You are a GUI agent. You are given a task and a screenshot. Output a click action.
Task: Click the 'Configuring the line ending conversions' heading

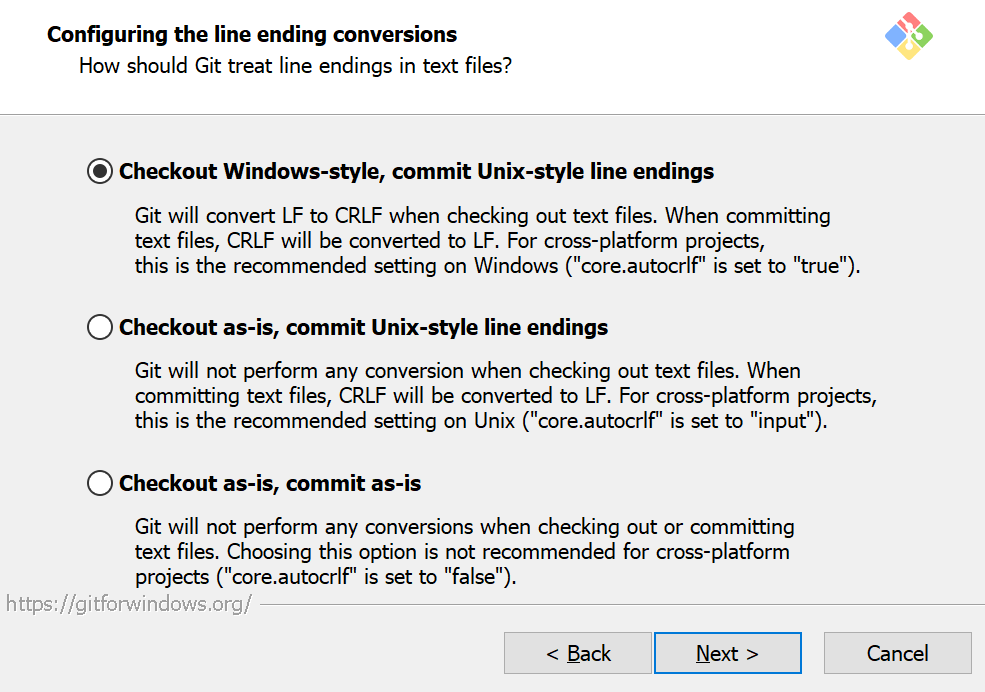252,35
